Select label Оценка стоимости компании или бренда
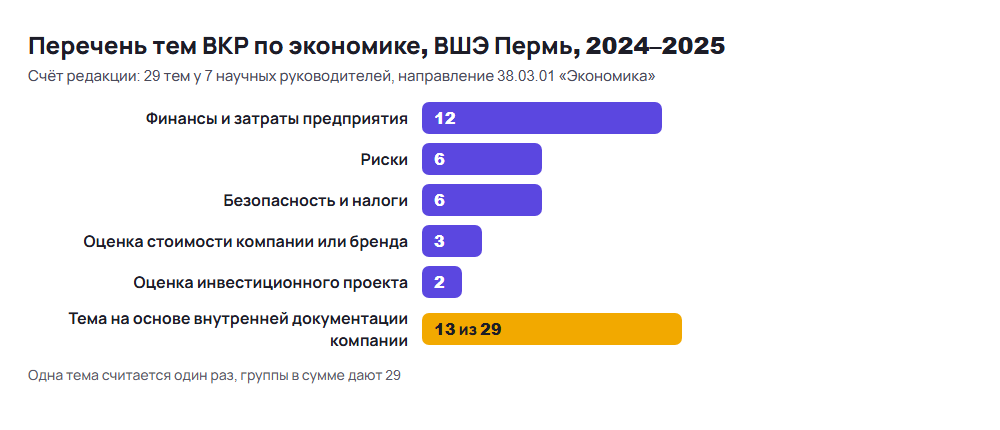Viewport: 1000px width, 430px height. (246, 242)
